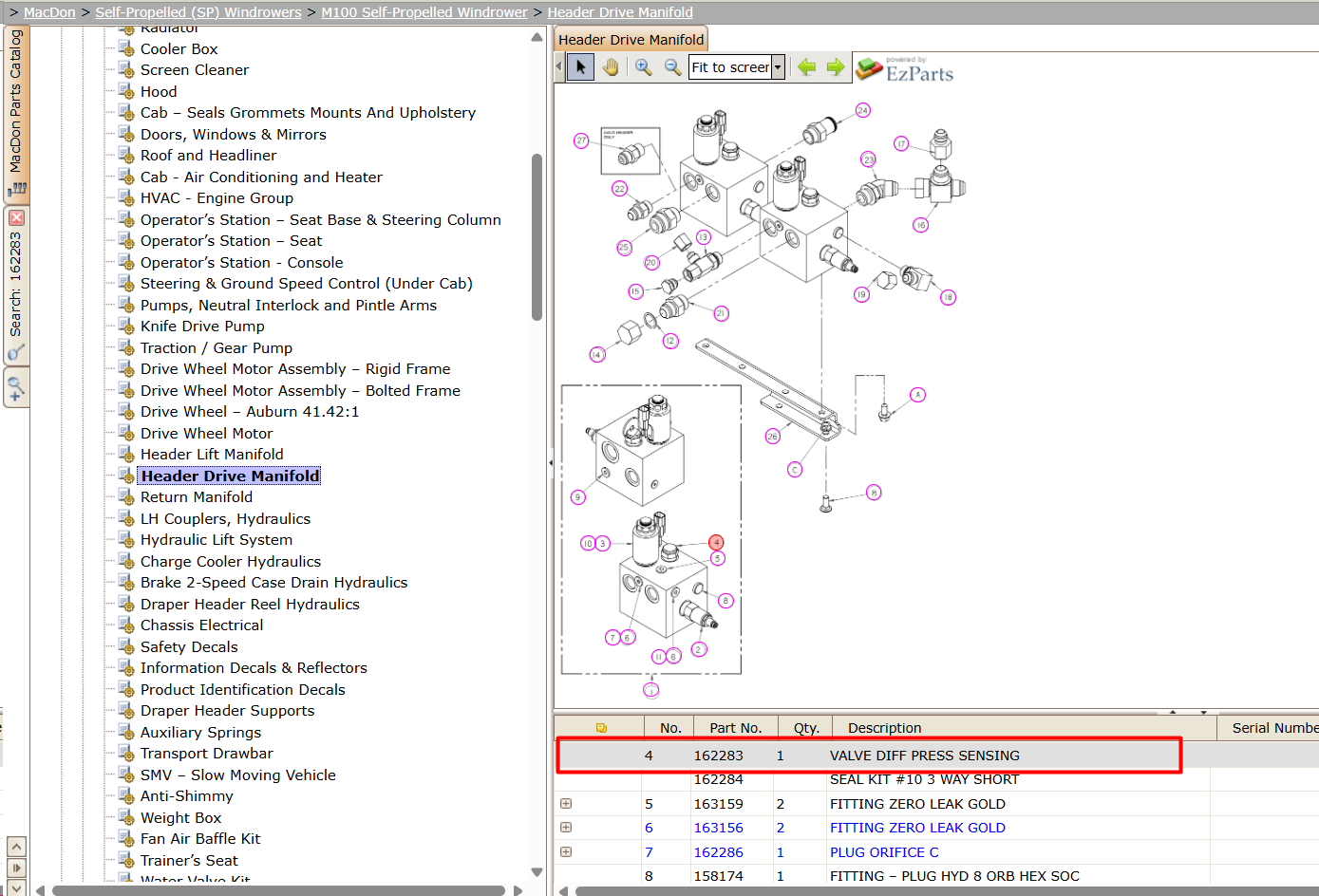The image size is (1319, 896).
Task: Open new search tab with magnifier plus icon
Action: pyautogui.click(x=16, y=388)
